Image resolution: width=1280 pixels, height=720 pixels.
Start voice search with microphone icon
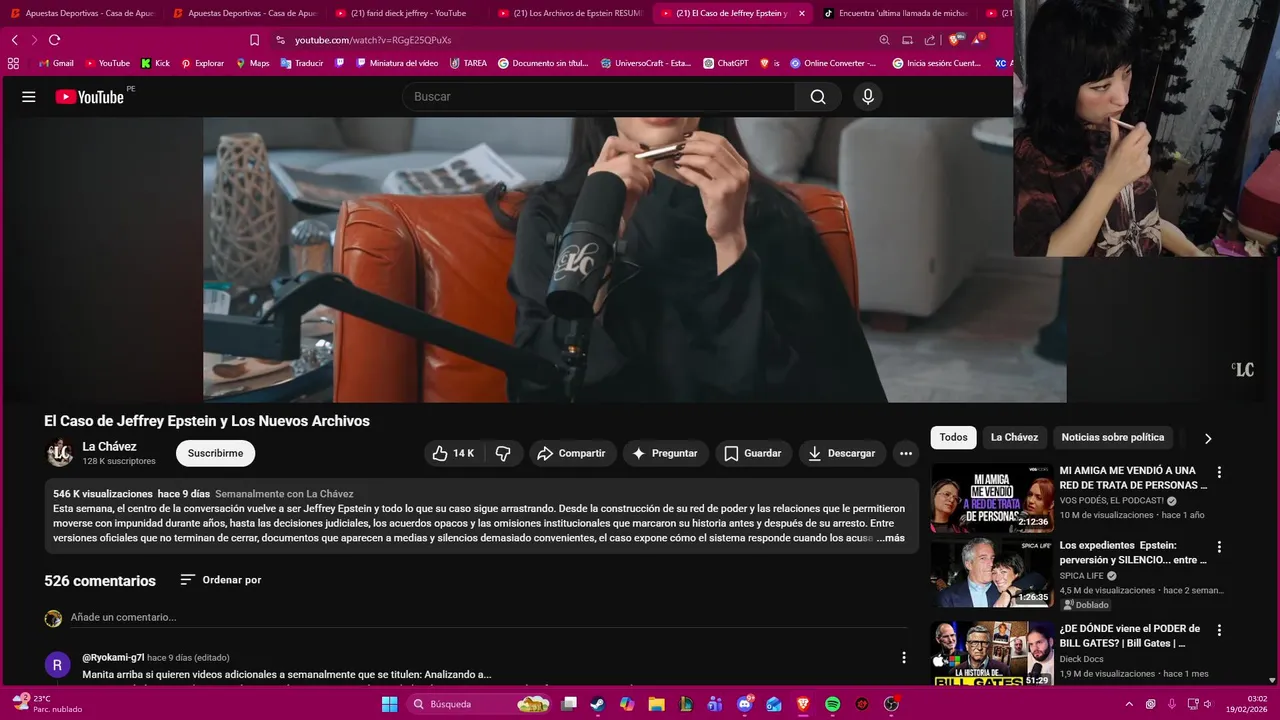[868, 97]
